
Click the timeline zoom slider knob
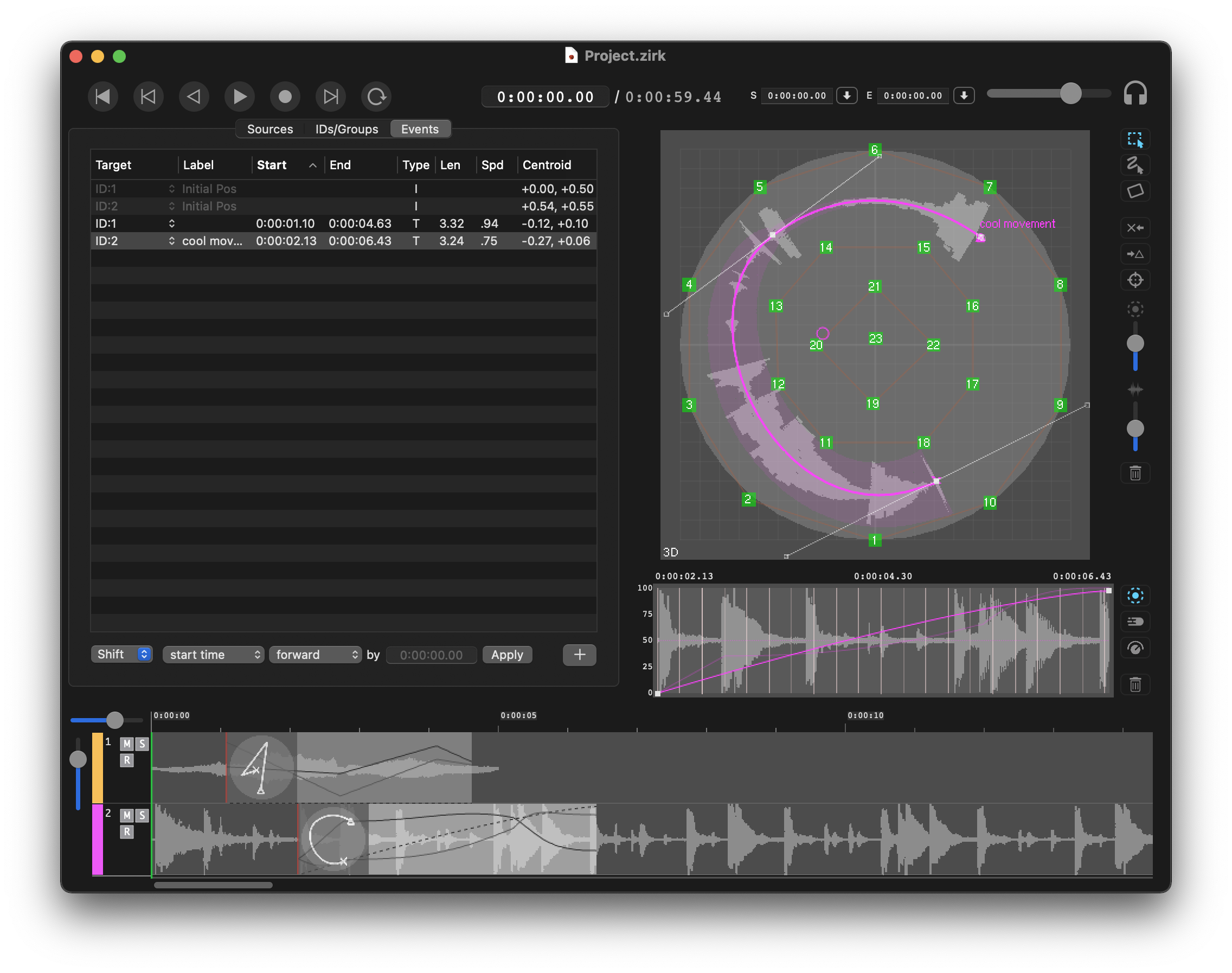[115, 720]
